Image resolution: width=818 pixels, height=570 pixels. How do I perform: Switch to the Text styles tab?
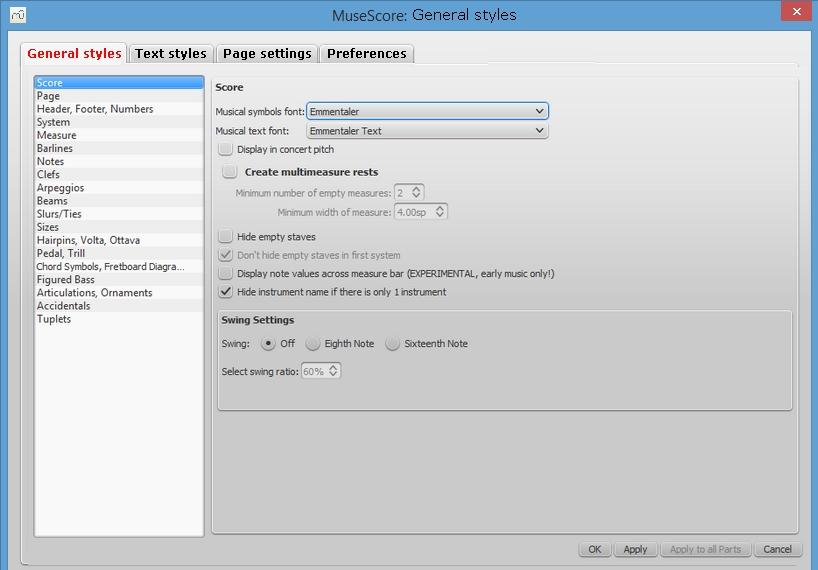pyautogui.click(x=171, y=54)
